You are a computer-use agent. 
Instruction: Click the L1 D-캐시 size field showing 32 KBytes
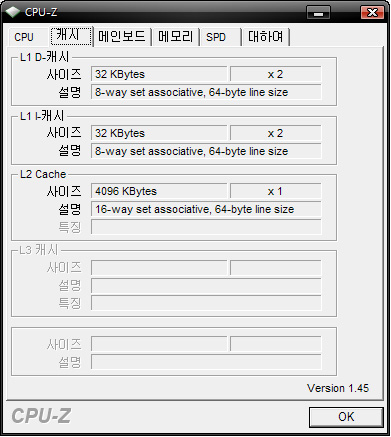(159, 74)
